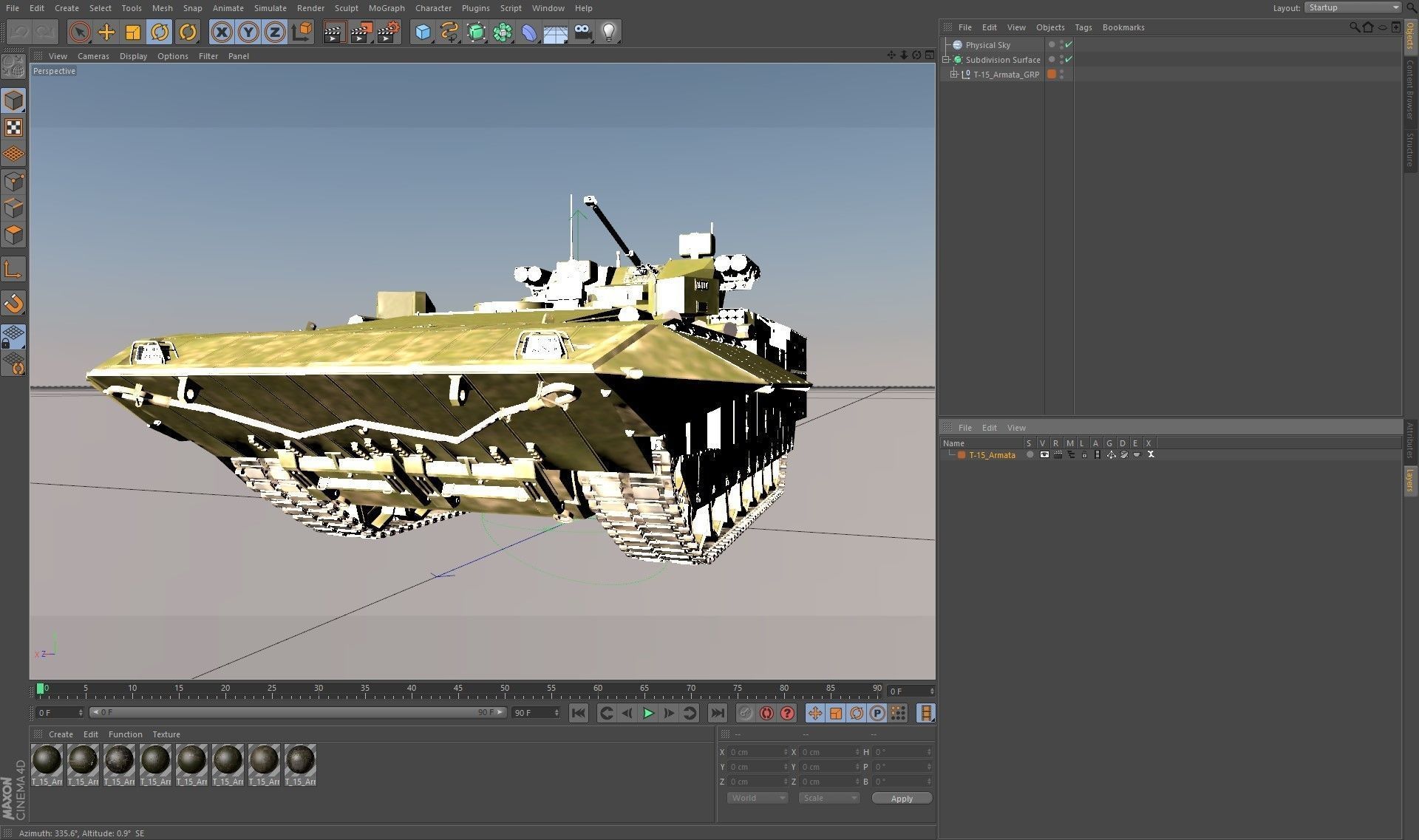This screenshot has width=1419, height=840.
Task: Select the Move tool in top toolbar
Action: 106,32
